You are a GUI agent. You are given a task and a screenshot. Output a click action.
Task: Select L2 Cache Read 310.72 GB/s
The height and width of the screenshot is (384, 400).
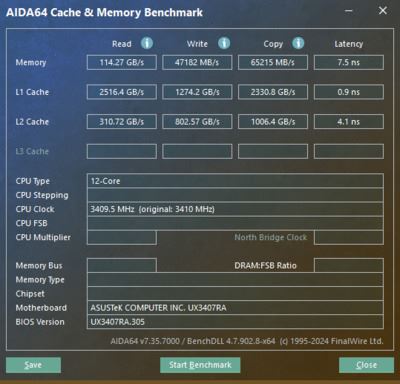coord(122,122)
